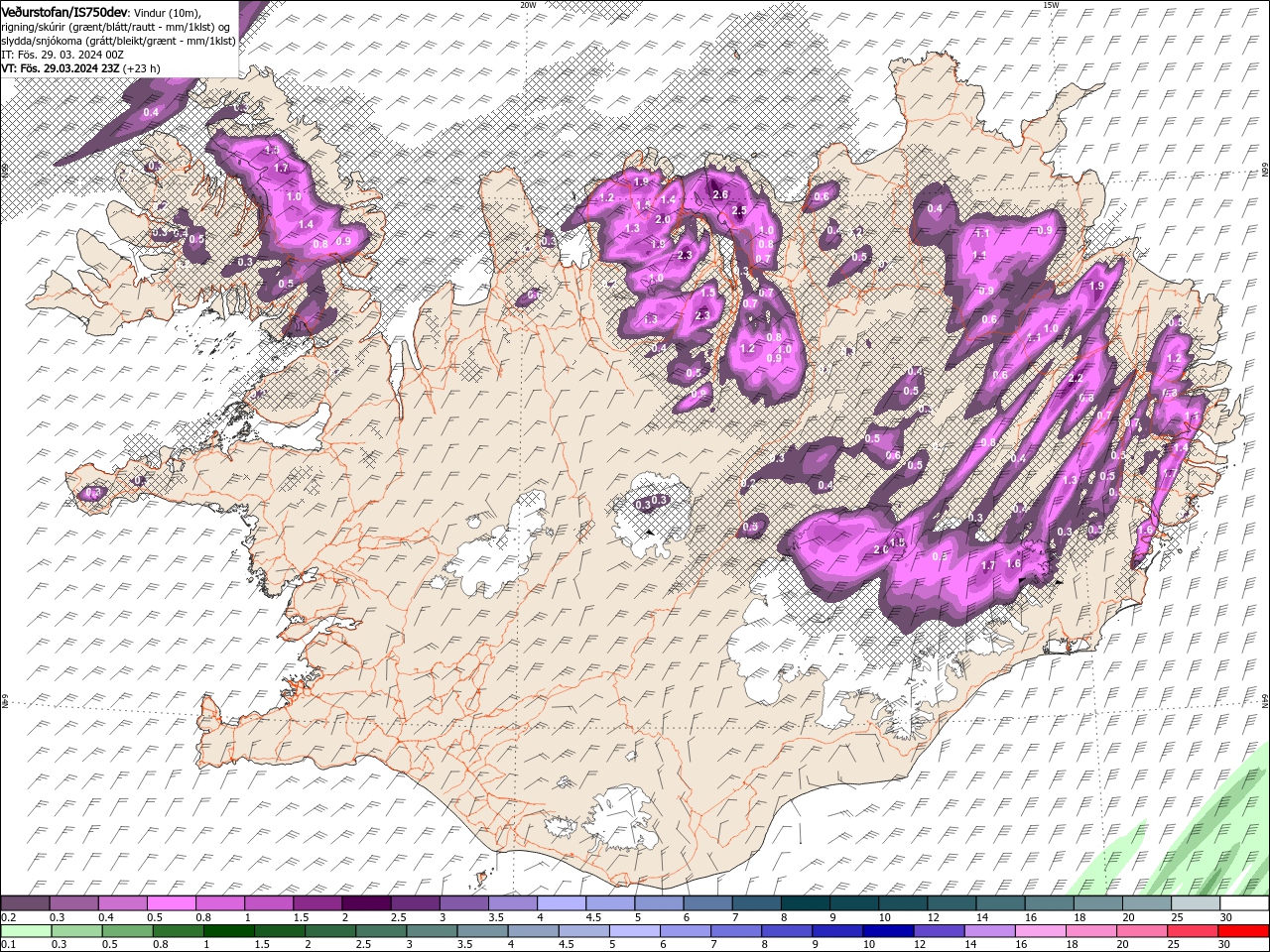Pick the light pink rain-scale swatch starting at 16
The height and width of the screenshot is (952, 1270).
(1039, 931)
